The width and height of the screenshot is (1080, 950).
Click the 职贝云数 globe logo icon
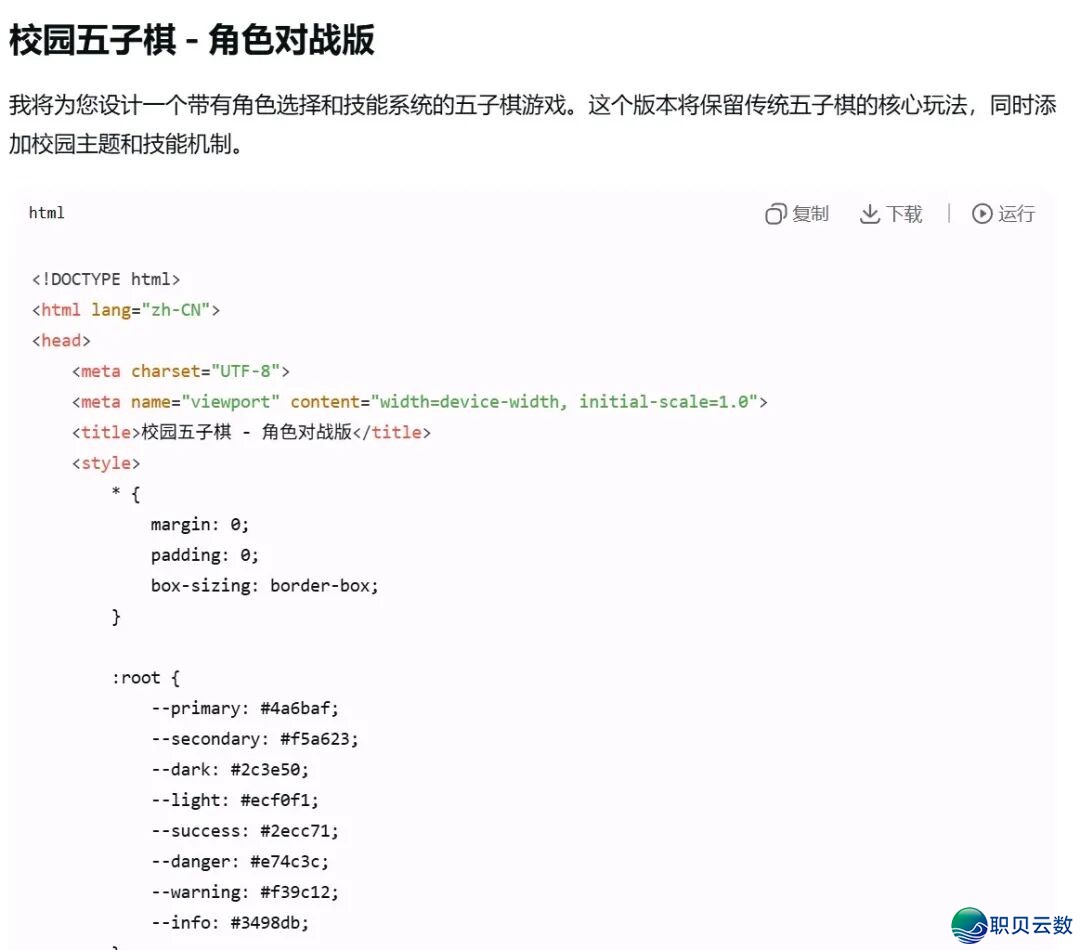(969, 926)
